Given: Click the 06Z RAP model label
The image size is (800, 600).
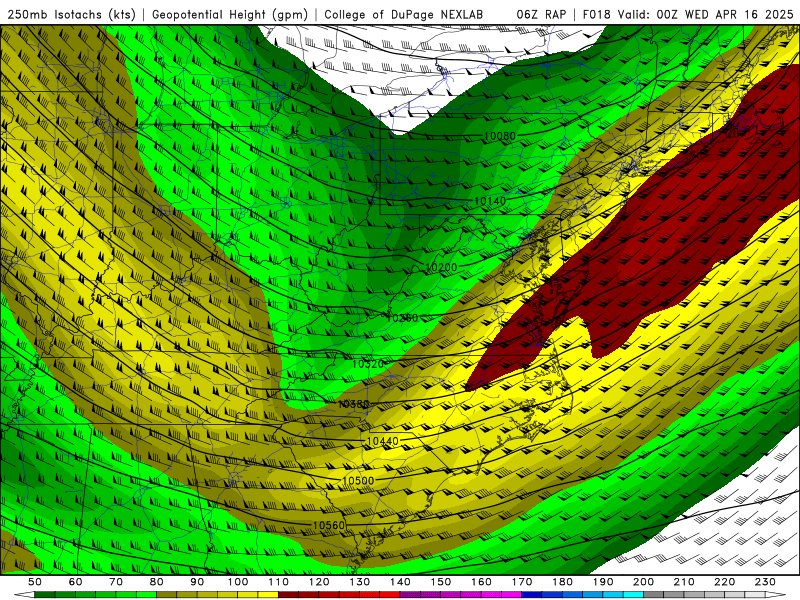Looking at the screenshot, I should [x=541, y=14].
